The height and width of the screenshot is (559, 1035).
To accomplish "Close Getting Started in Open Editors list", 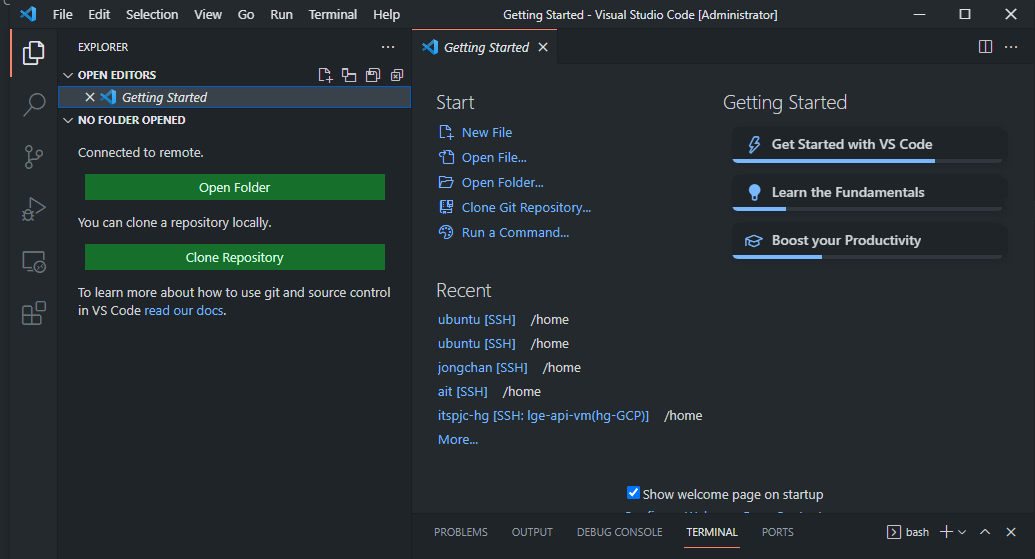I will click(x=90, y=97).
